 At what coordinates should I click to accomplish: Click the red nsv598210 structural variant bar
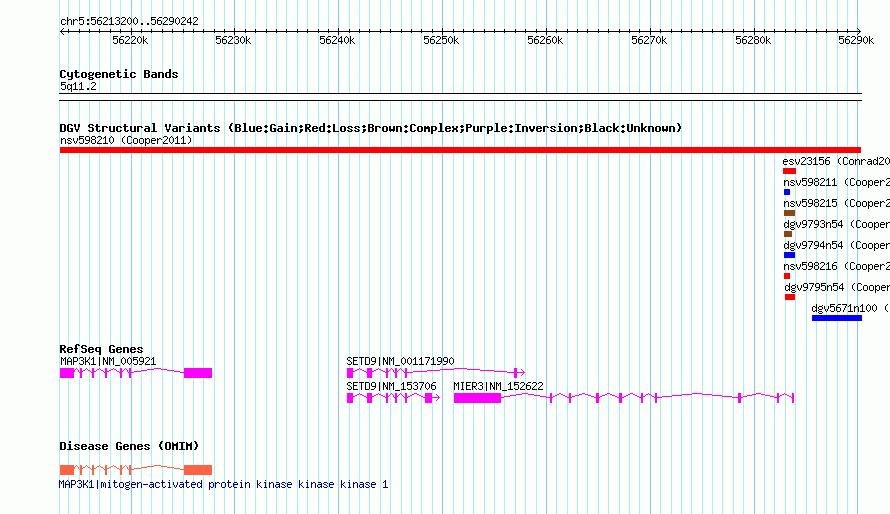click(460, 150)
